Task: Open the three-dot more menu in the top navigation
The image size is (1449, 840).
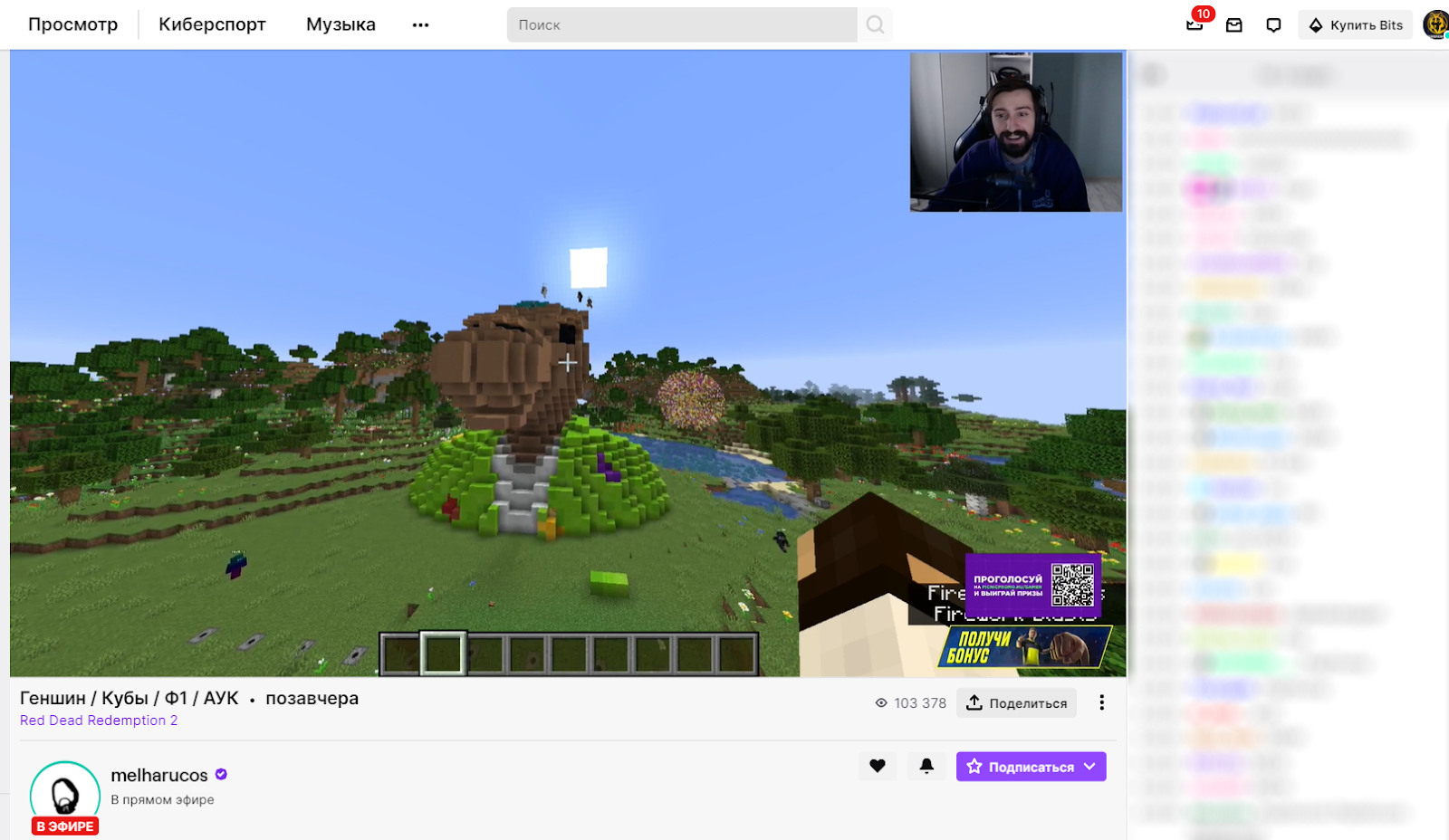Action: point(420,25)
